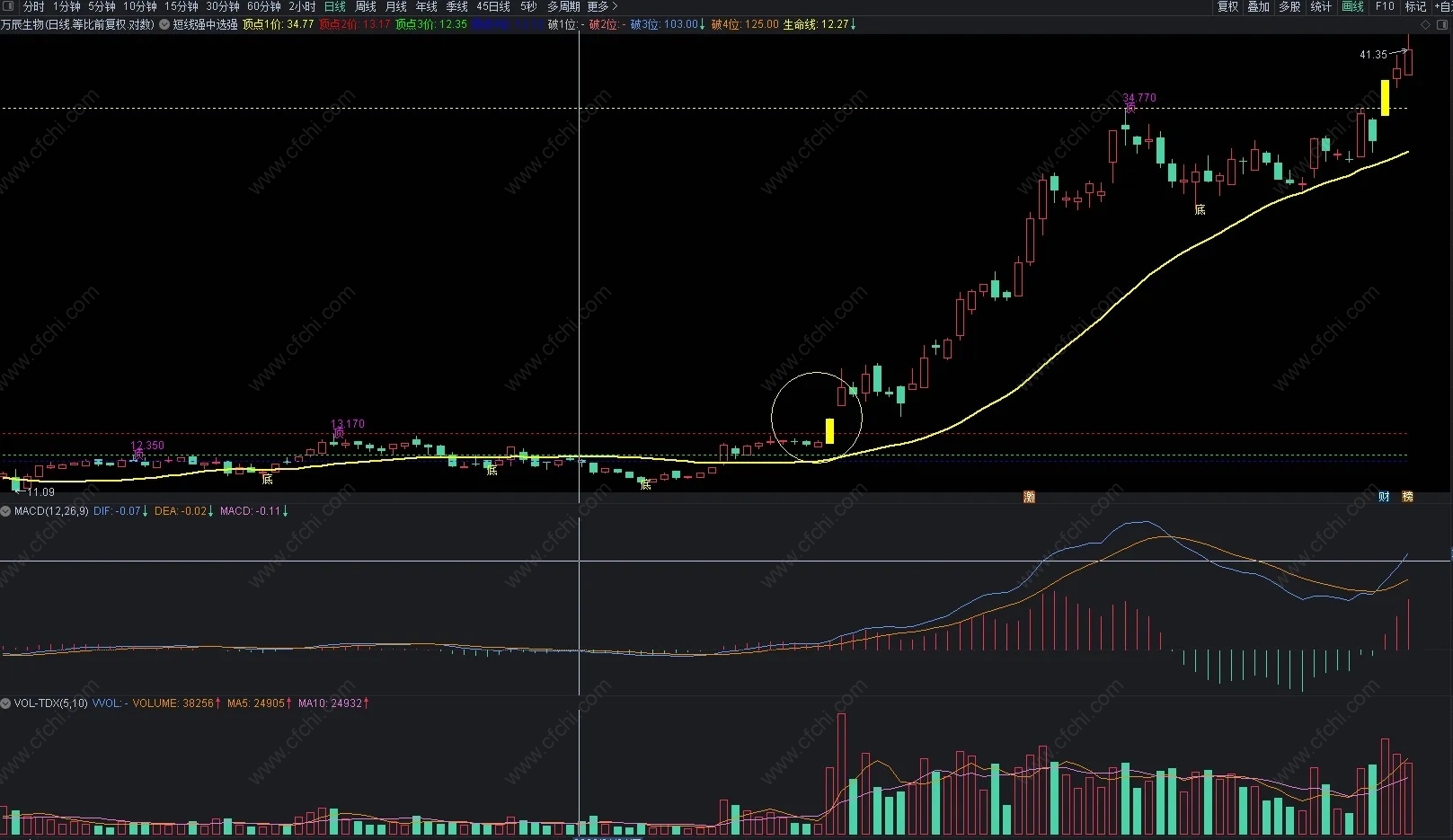Screen dimensions: 1453x840
Task: Switch to the 年线 yearly tab
Action: point(427,6)
